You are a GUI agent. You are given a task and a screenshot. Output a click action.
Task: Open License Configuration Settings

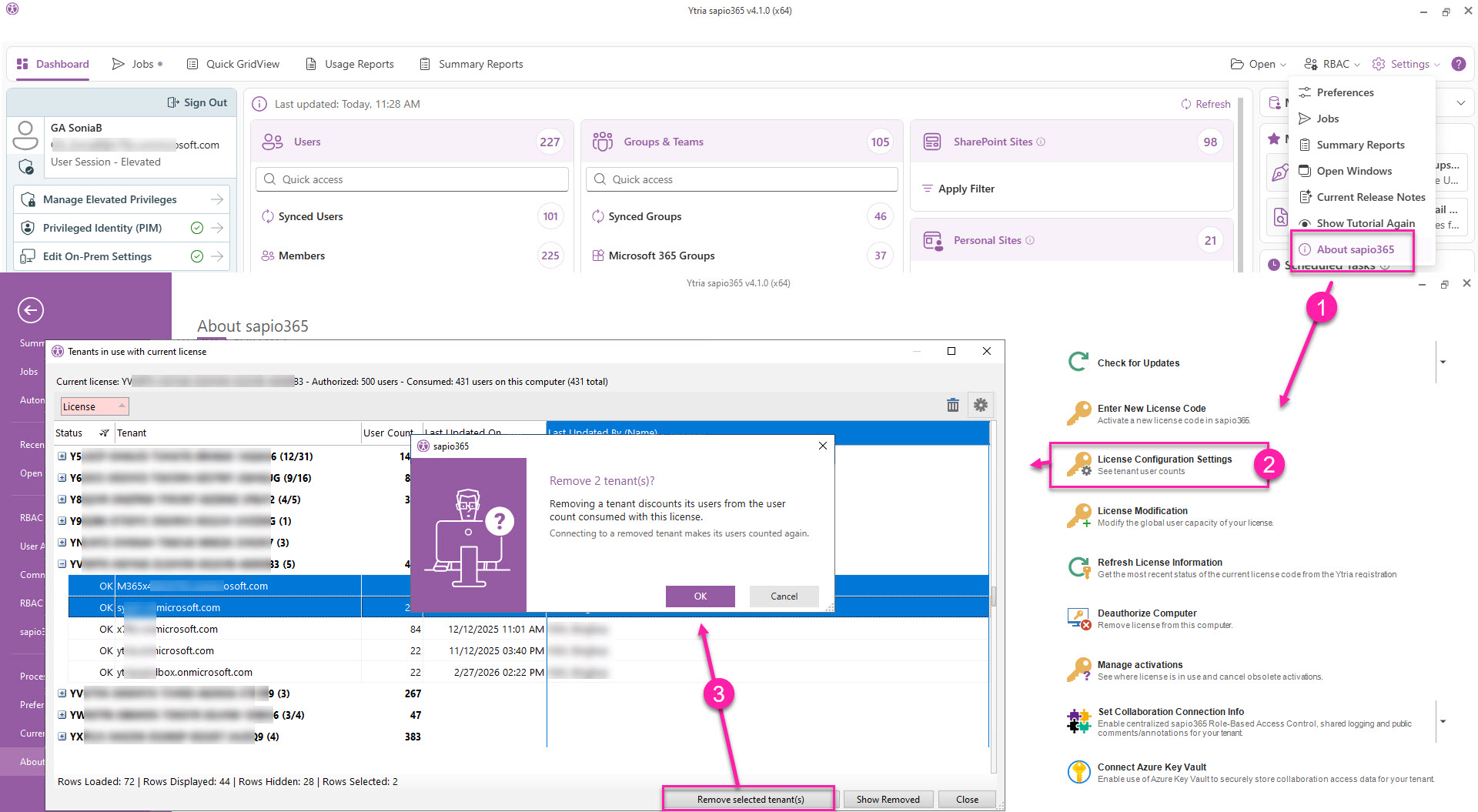tap(1159, 465)
